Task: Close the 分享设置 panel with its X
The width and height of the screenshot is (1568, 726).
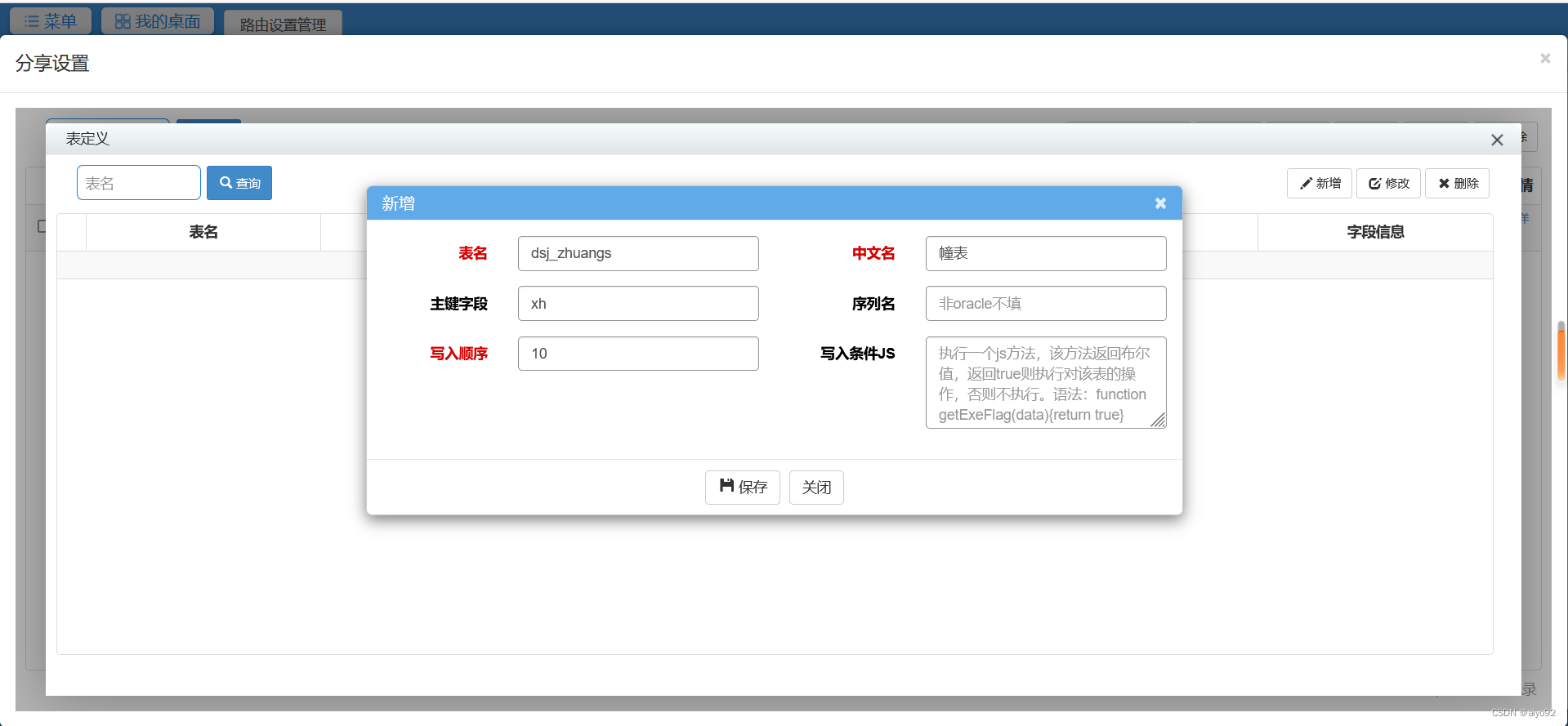Action: pos(1545,58)
